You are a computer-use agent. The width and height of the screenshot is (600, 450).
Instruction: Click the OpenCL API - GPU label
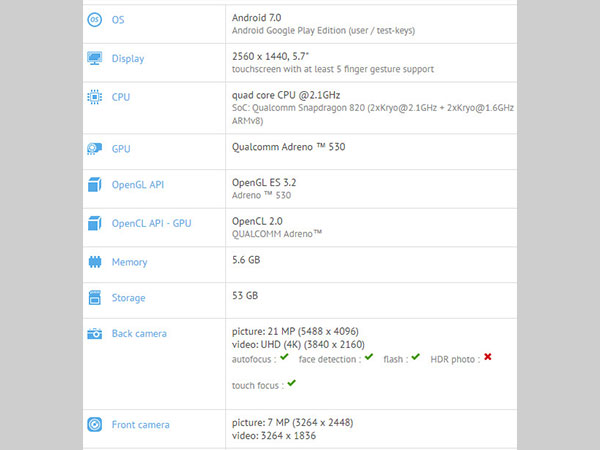151,223
